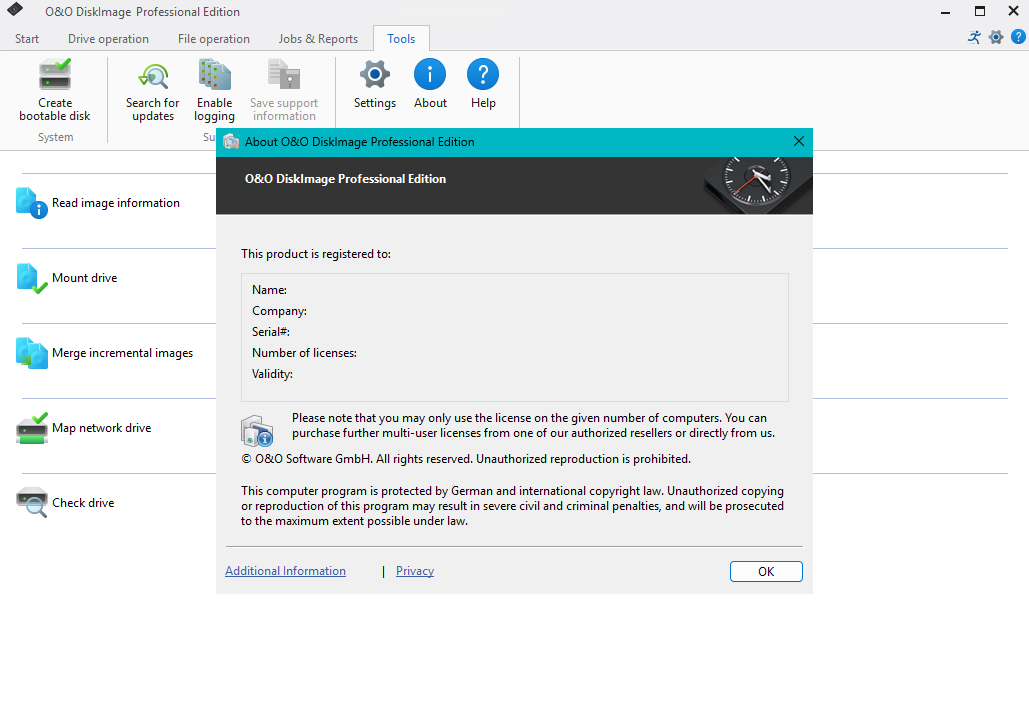Open the Drive operation tab
This screenshot has width=1029, height=721.
tap(108, 39)
